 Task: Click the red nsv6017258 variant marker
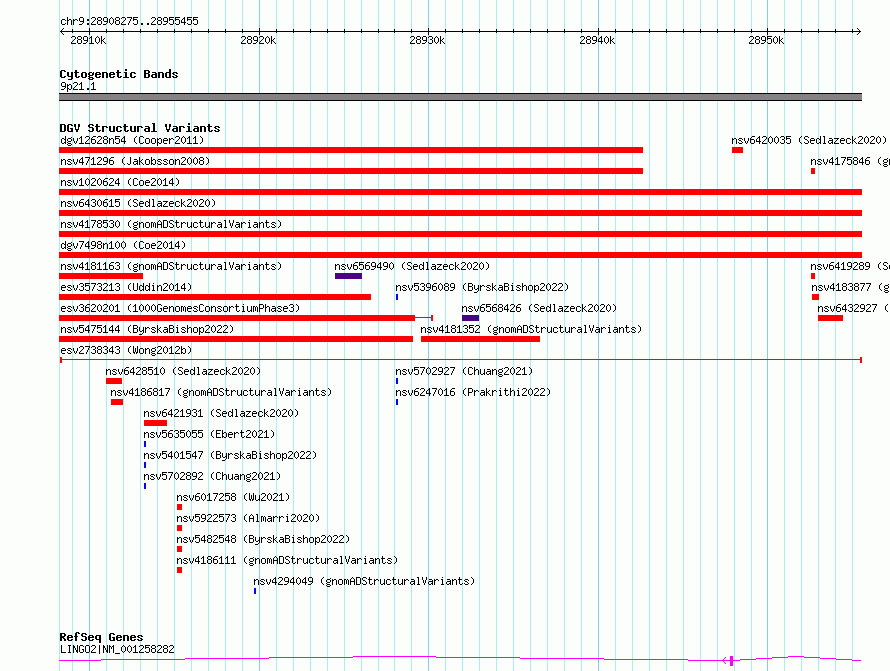pyautogui.click(x=179, y=507)
